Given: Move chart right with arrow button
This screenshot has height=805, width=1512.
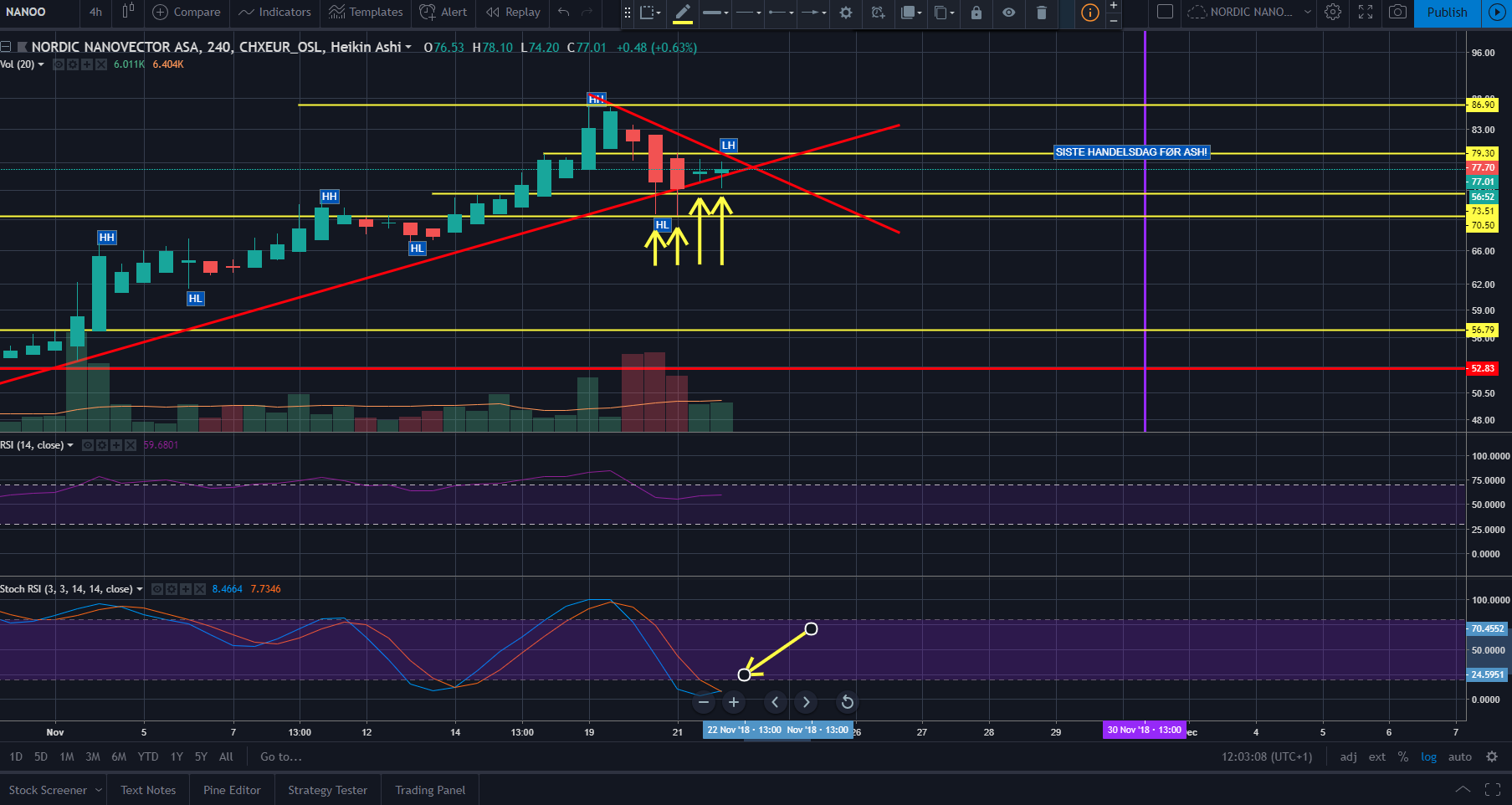Looking at the screenshot, I should click(x=806, y=702).
